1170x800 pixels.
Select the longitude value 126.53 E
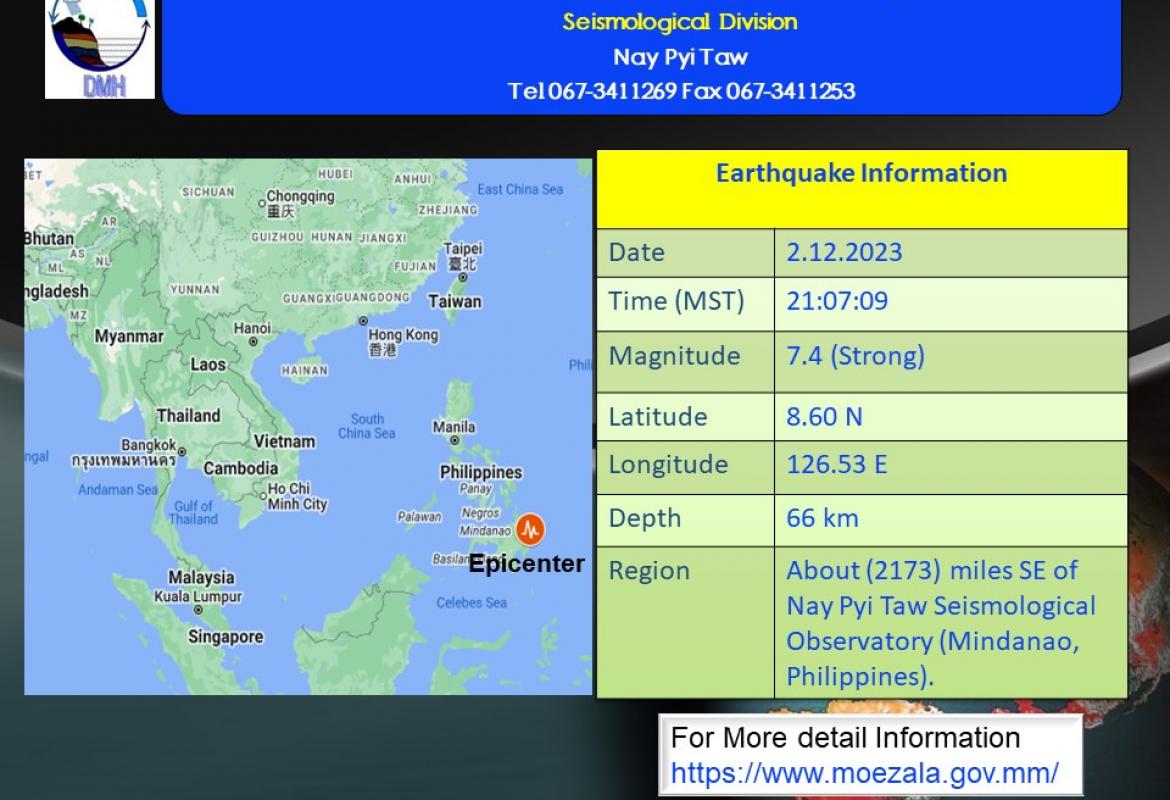point(837,465)
